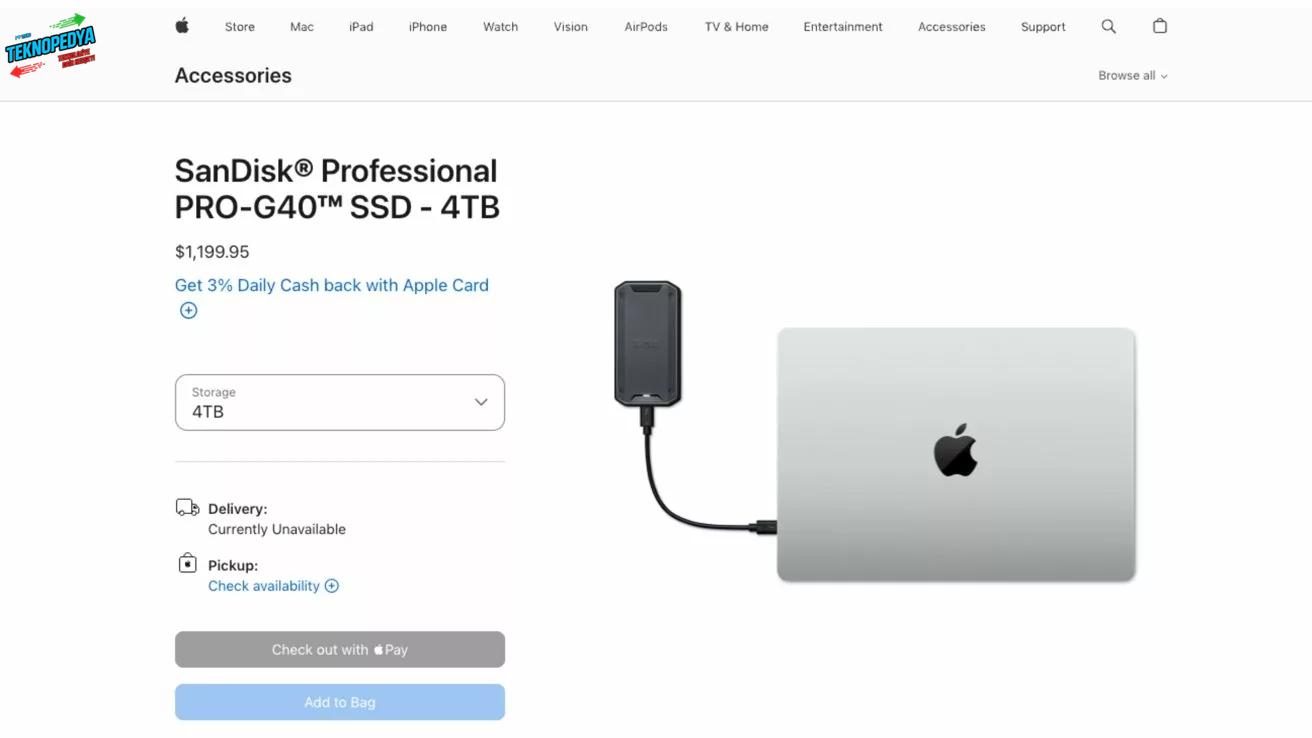Click Check out with Apple Pay button
Image resolution: width=1312 pixels, height=738 pixels.
coord(340,650)
